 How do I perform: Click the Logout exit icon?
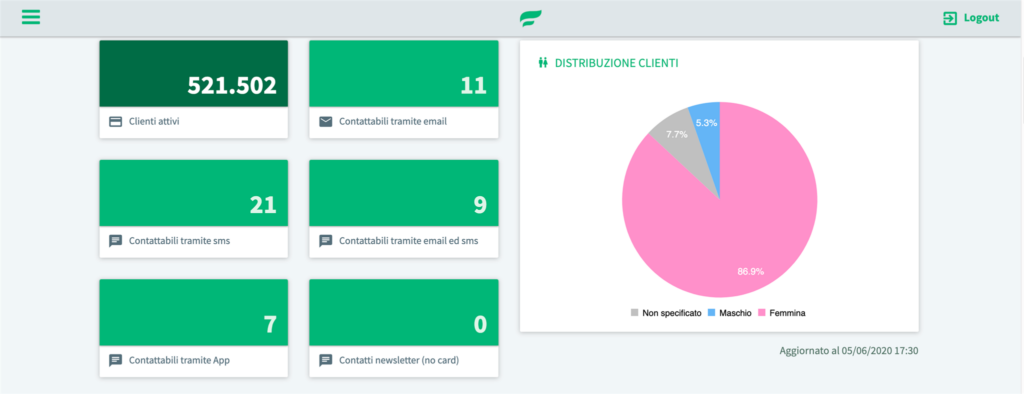point(950,18)
